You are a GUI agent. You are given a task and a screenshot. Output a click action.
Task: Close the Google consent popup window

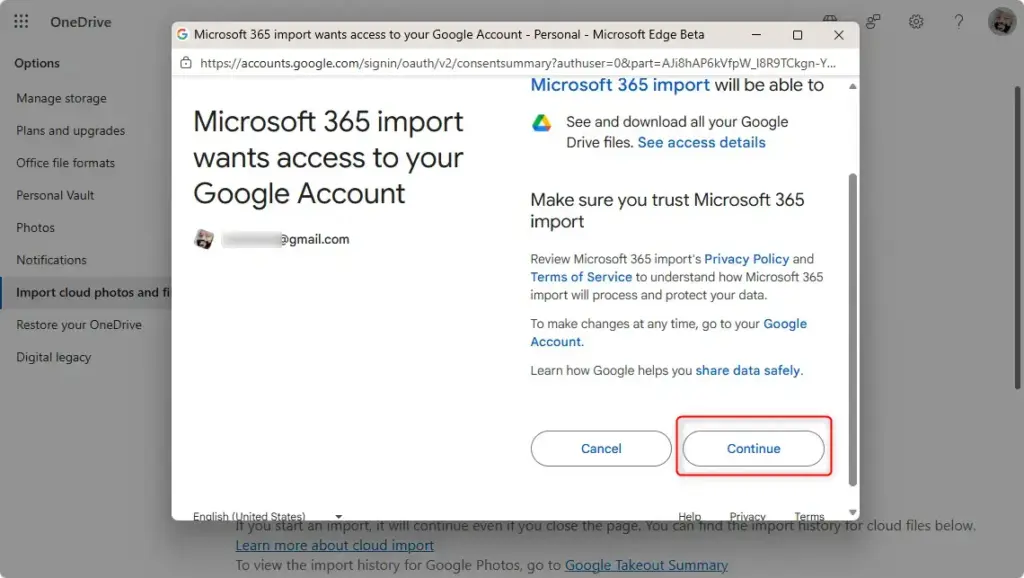coord(839,35)
